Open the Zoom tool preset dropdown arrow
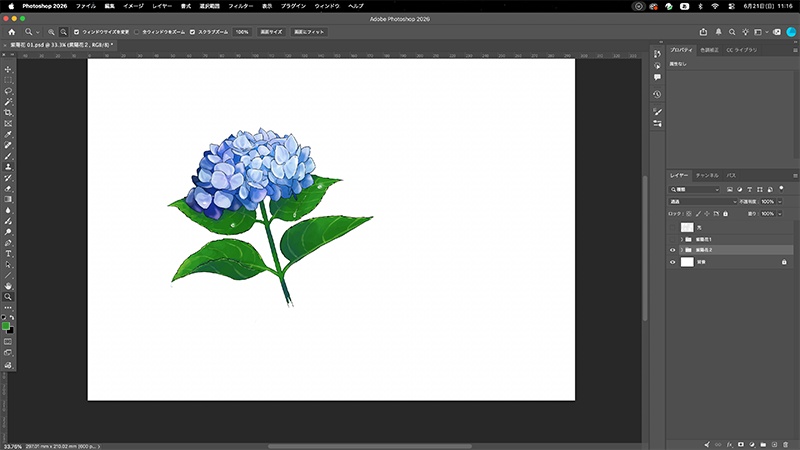 [37, 32]
